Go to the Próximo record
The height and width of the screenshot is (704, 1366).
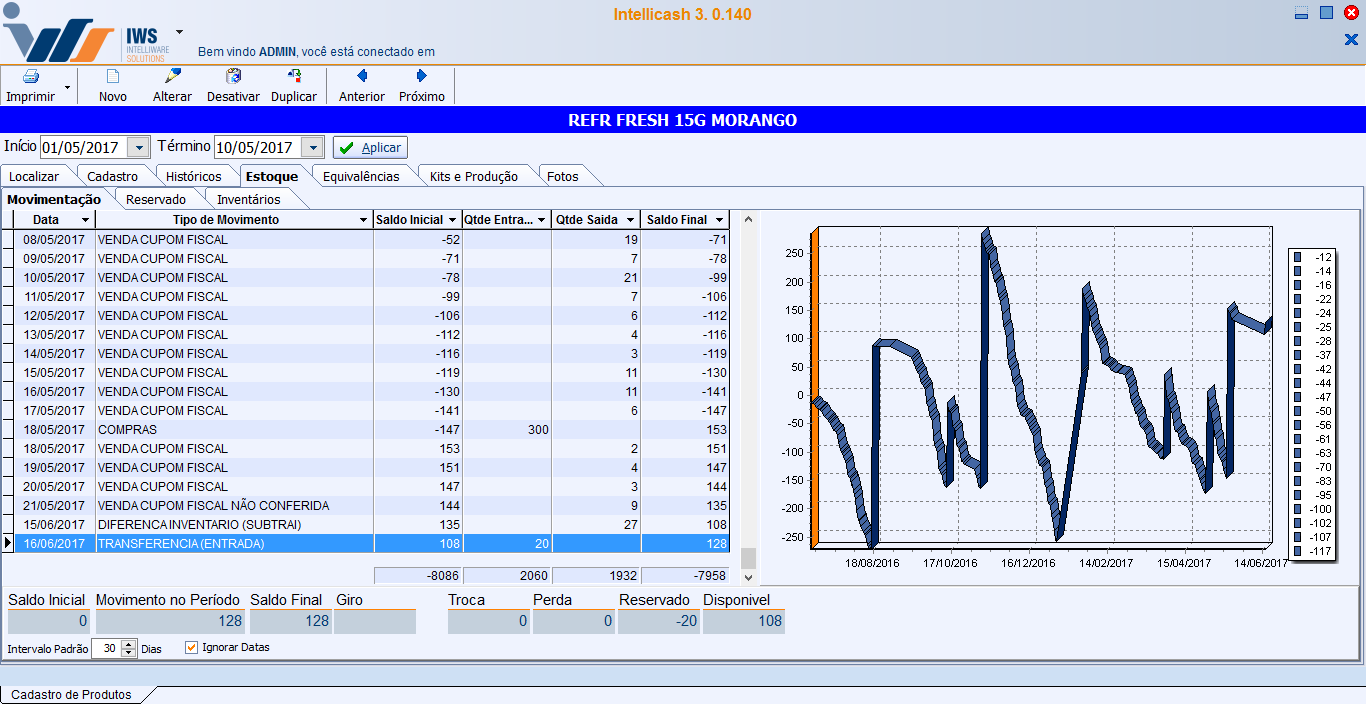click(422, 86)
